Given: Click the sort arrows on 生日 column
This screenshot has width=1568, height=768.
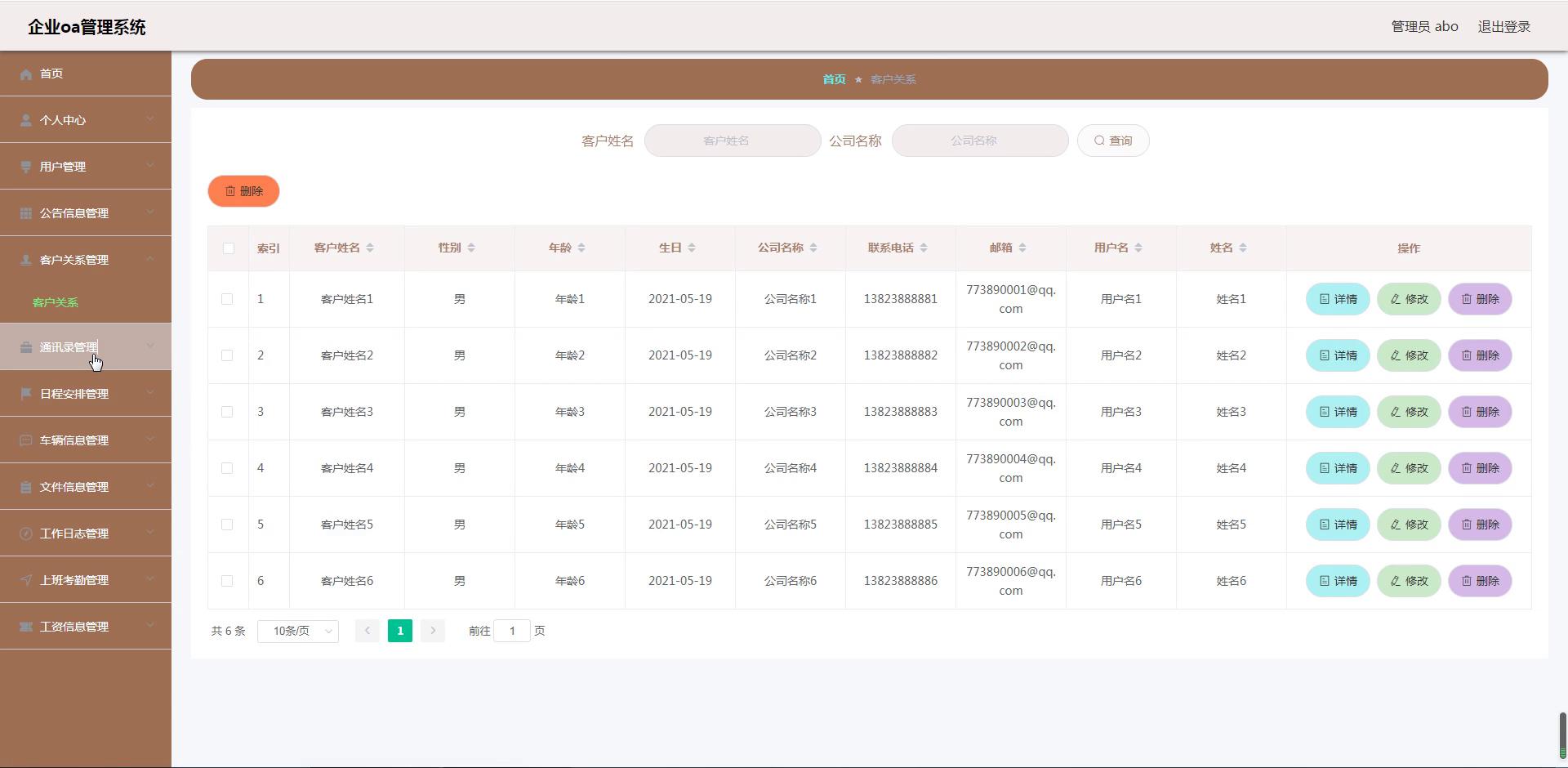Looking at the screenshot, I should click(692, 248).
